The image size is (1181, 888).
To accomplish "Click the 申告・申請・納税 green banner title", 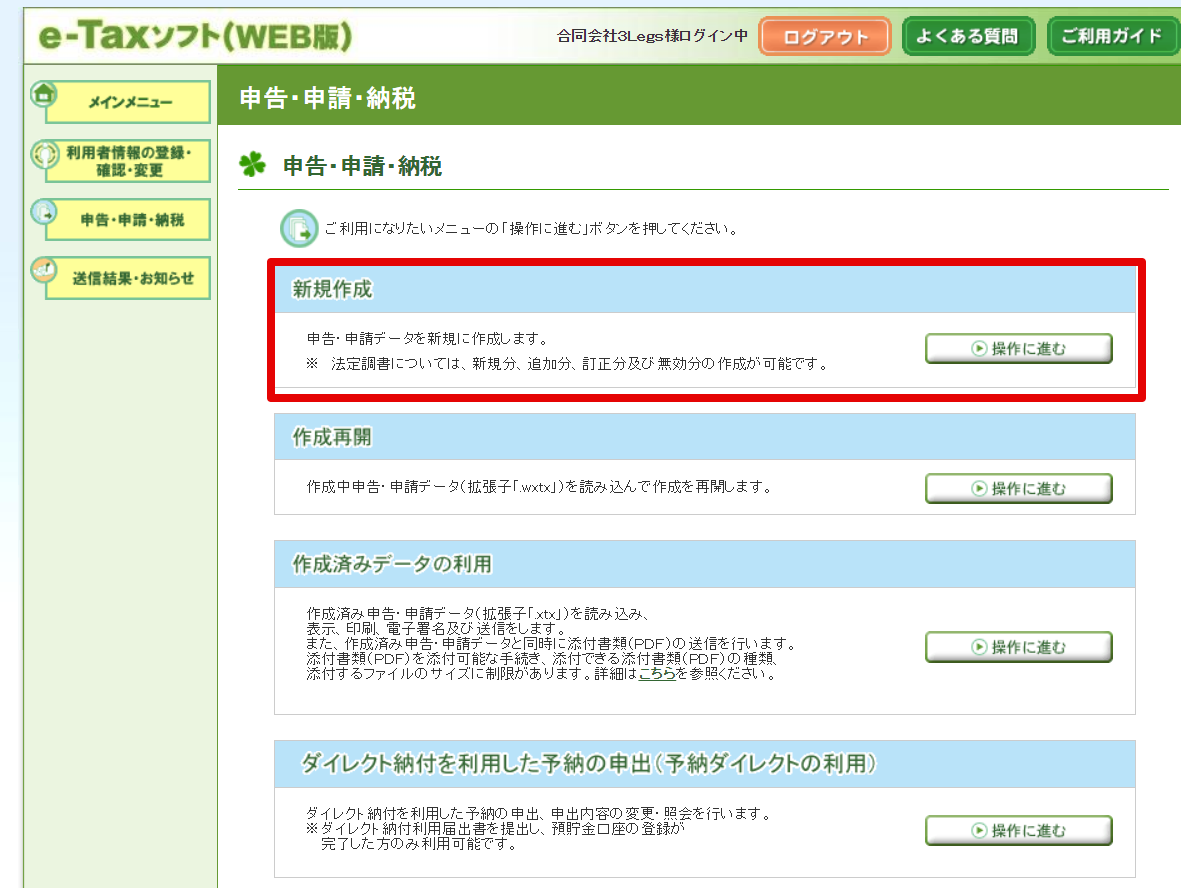I will [x=327, y=98].
